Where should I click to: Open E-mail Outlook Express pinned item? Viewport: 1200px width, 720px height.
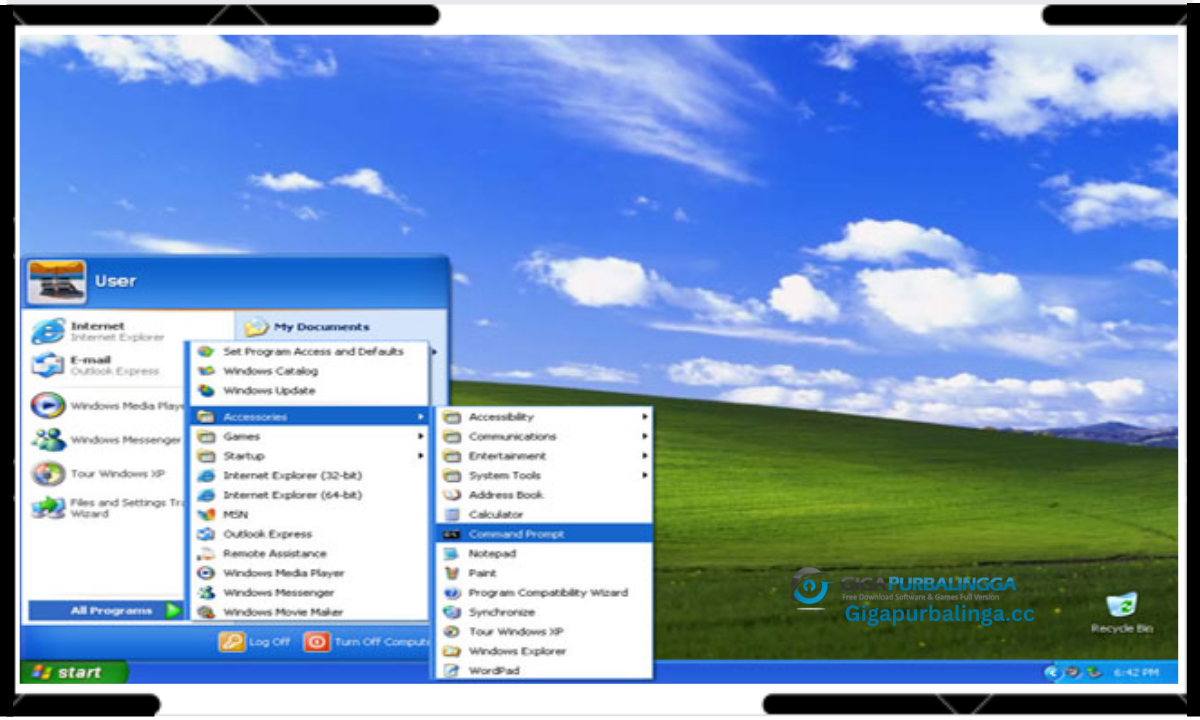105,365
